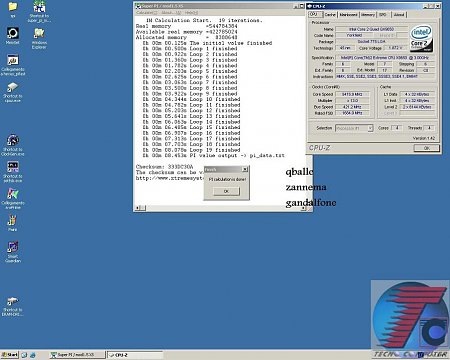This screenshot has height=360, width=450.
Task: Click the Core Voltage value in CPU-Z
Action: (395, 48)
